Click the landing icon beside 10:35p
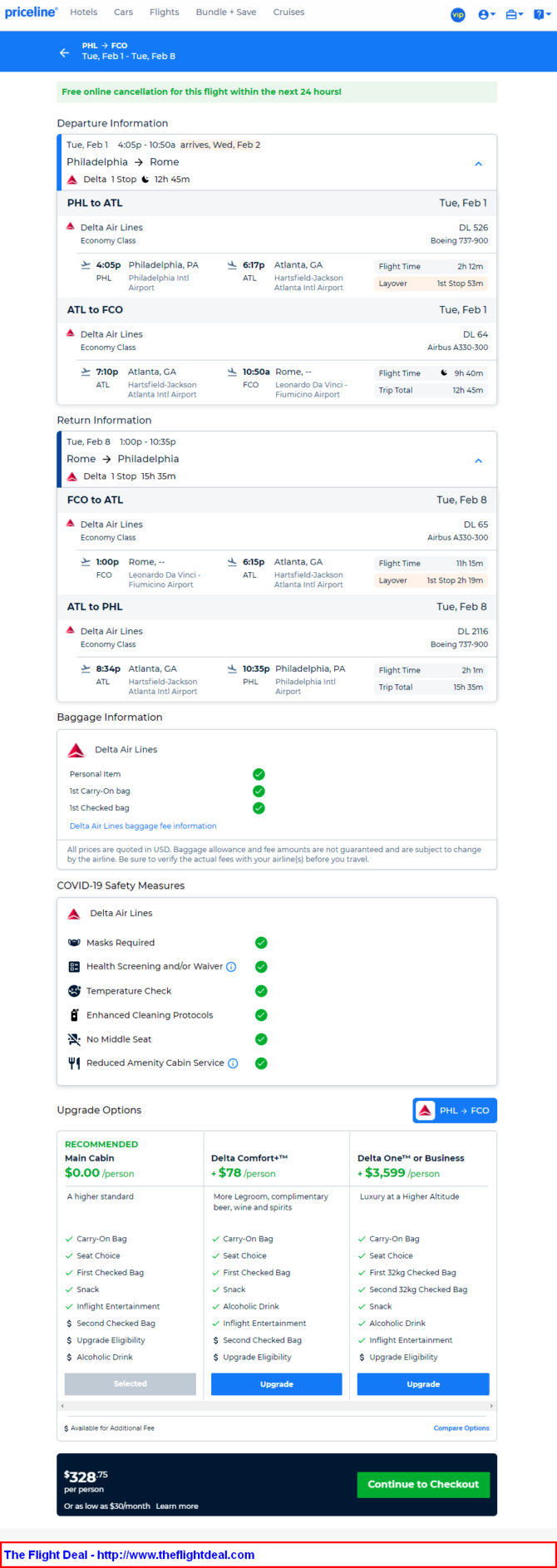The width and height of the screenshot is (557, 1568). pos(232,669)
